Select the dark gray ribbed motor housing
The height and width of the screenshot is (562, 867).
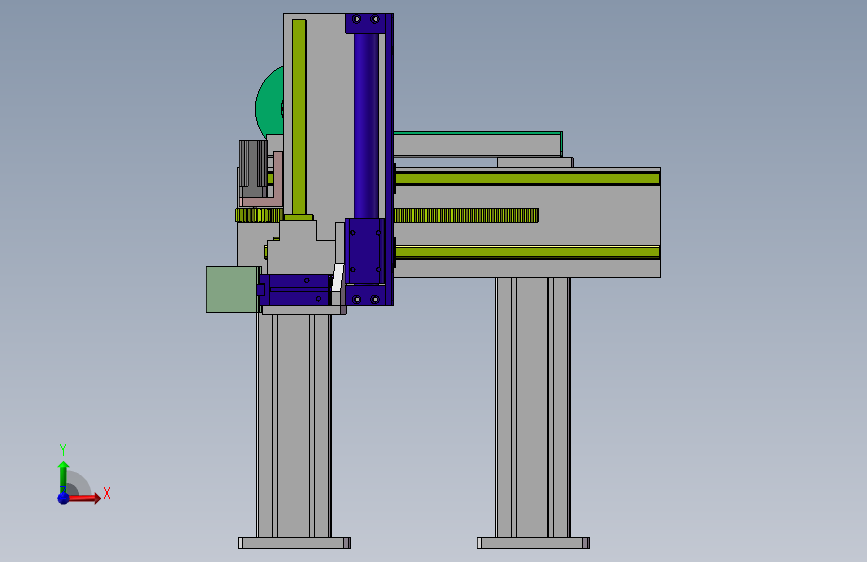point(253,168)
